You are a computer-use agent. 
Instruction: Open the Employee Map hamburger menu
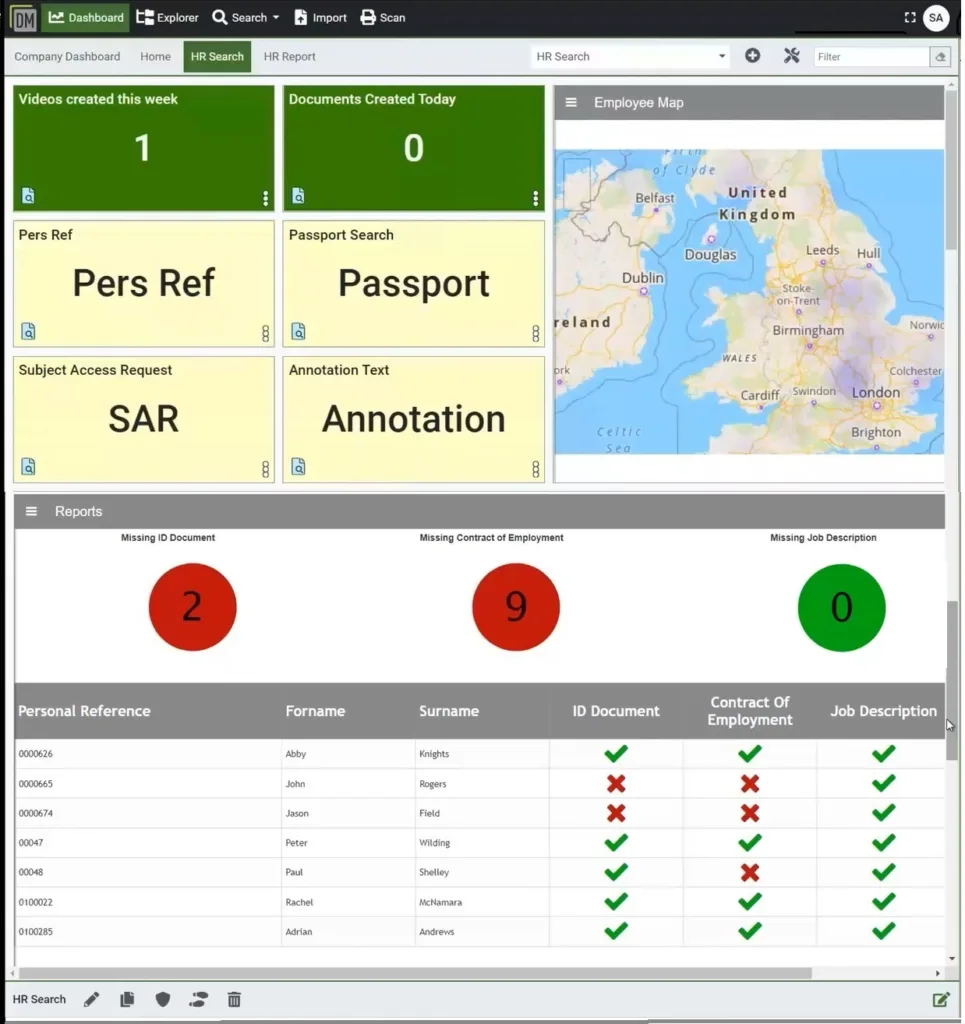pyautogui.click(x=571, y=103)
